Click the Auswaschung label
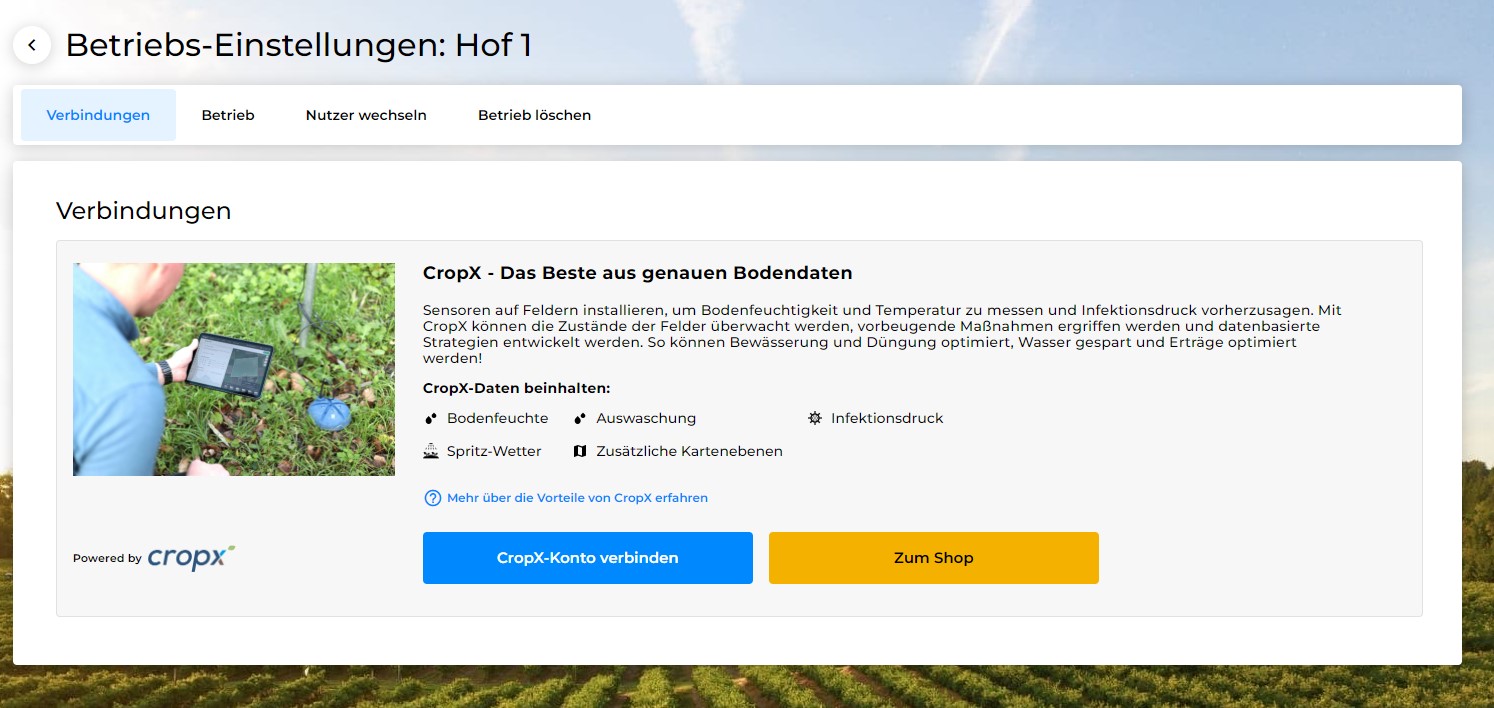Screen dimensions: 1494x708 (646, 418)
